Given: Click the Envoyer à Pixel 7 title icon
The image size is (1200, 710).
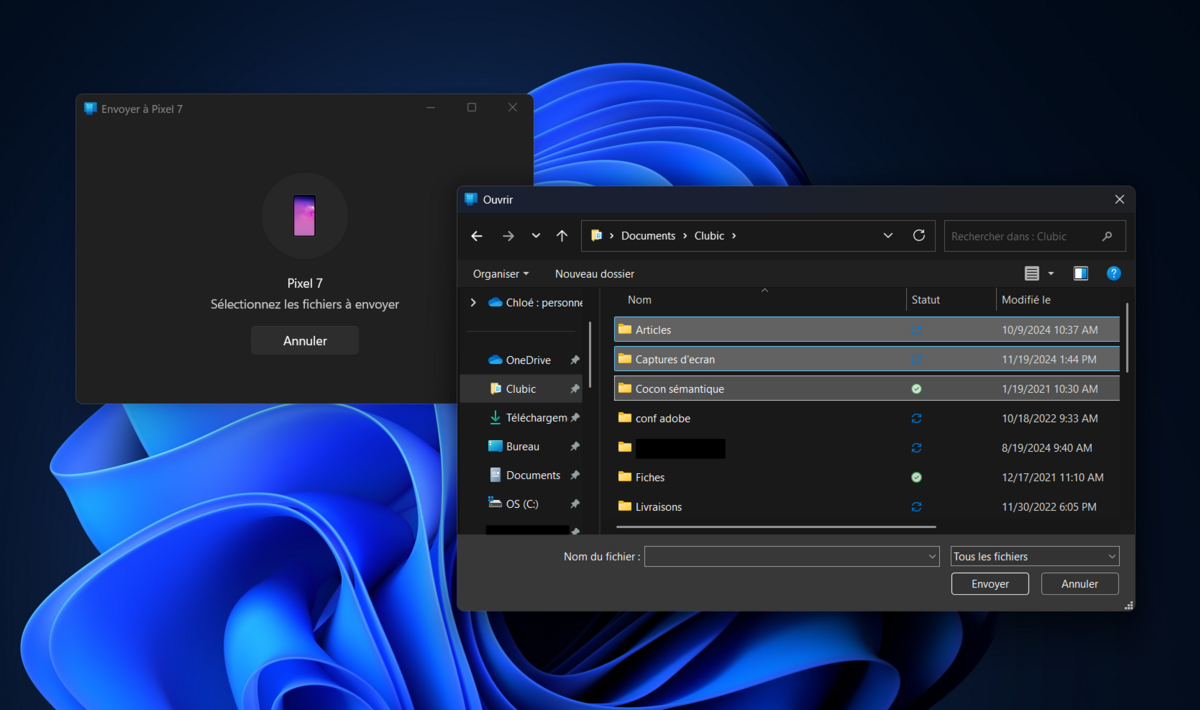Looking at the screenshot, I should [x=90, y=109].
